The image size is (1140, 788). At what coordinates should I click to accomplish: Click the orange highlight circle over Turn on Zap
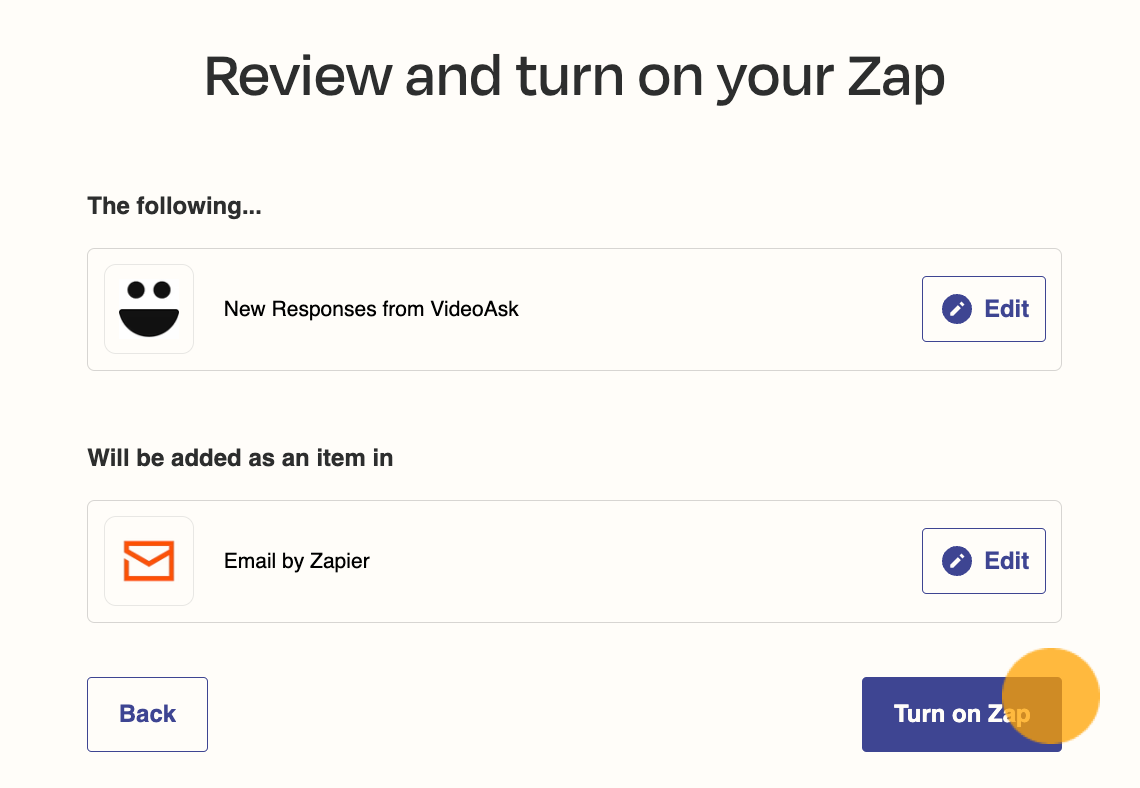(1051, 696)
